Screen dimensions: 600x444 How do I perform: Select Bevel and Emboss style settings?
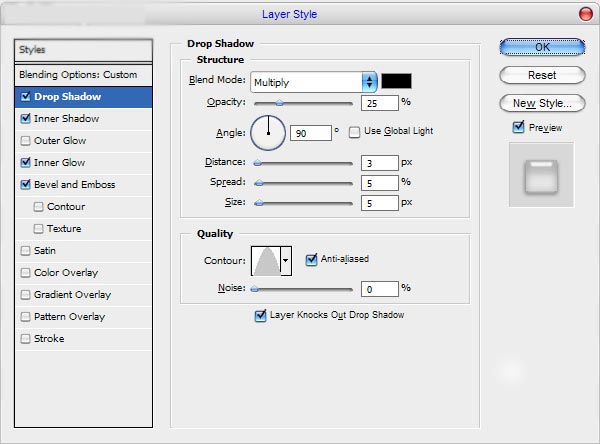point(74,185)
